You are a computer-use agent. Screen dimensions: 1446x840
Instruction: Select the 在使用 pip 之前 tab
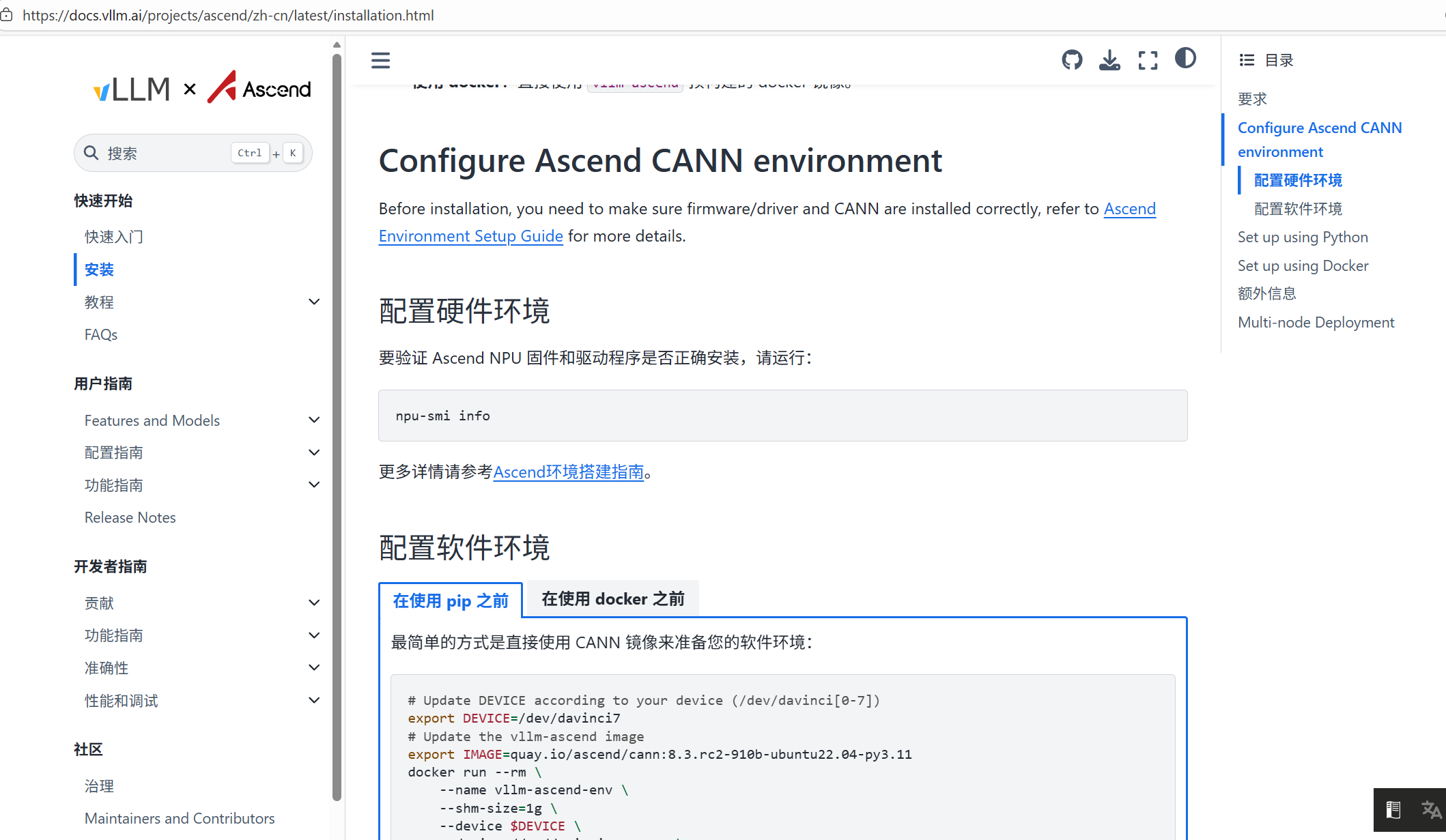tap(451, 600)
